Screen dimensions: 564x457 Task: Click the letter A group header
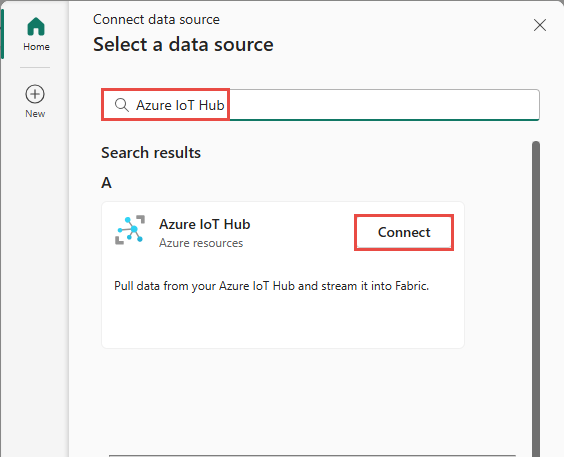click(x=106, y=183)
